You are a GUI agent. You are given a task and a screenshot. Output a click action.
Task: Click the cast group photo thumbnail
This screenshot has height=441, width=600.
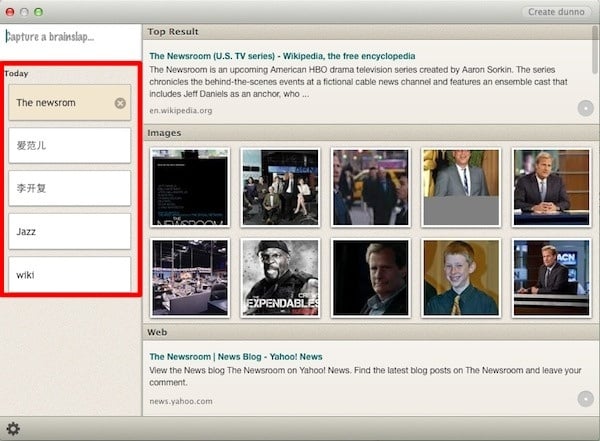click(280, 187)
